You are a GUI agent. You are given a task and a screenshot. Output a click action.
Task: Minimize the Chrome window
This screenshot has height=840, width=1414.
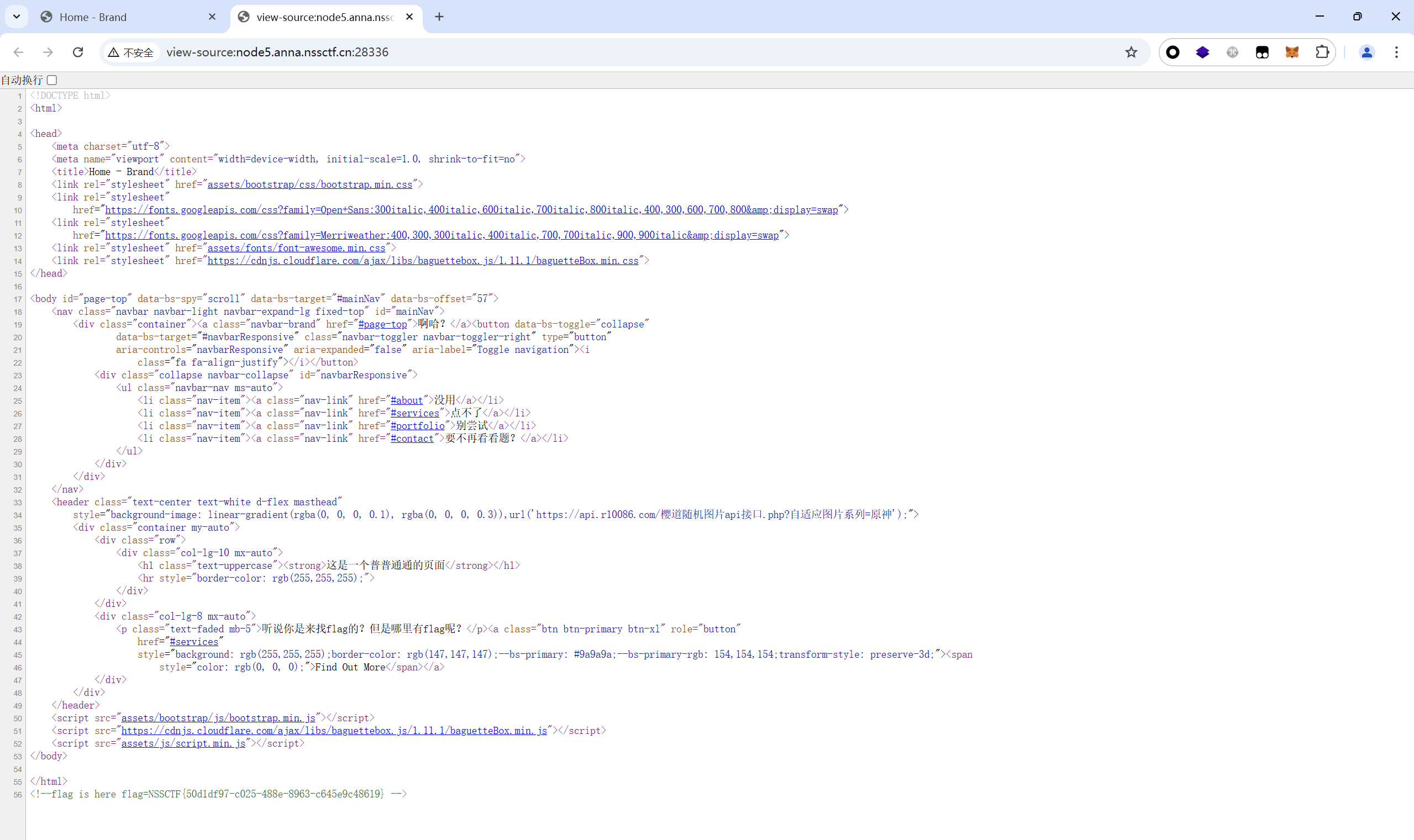coord(1320,17)
